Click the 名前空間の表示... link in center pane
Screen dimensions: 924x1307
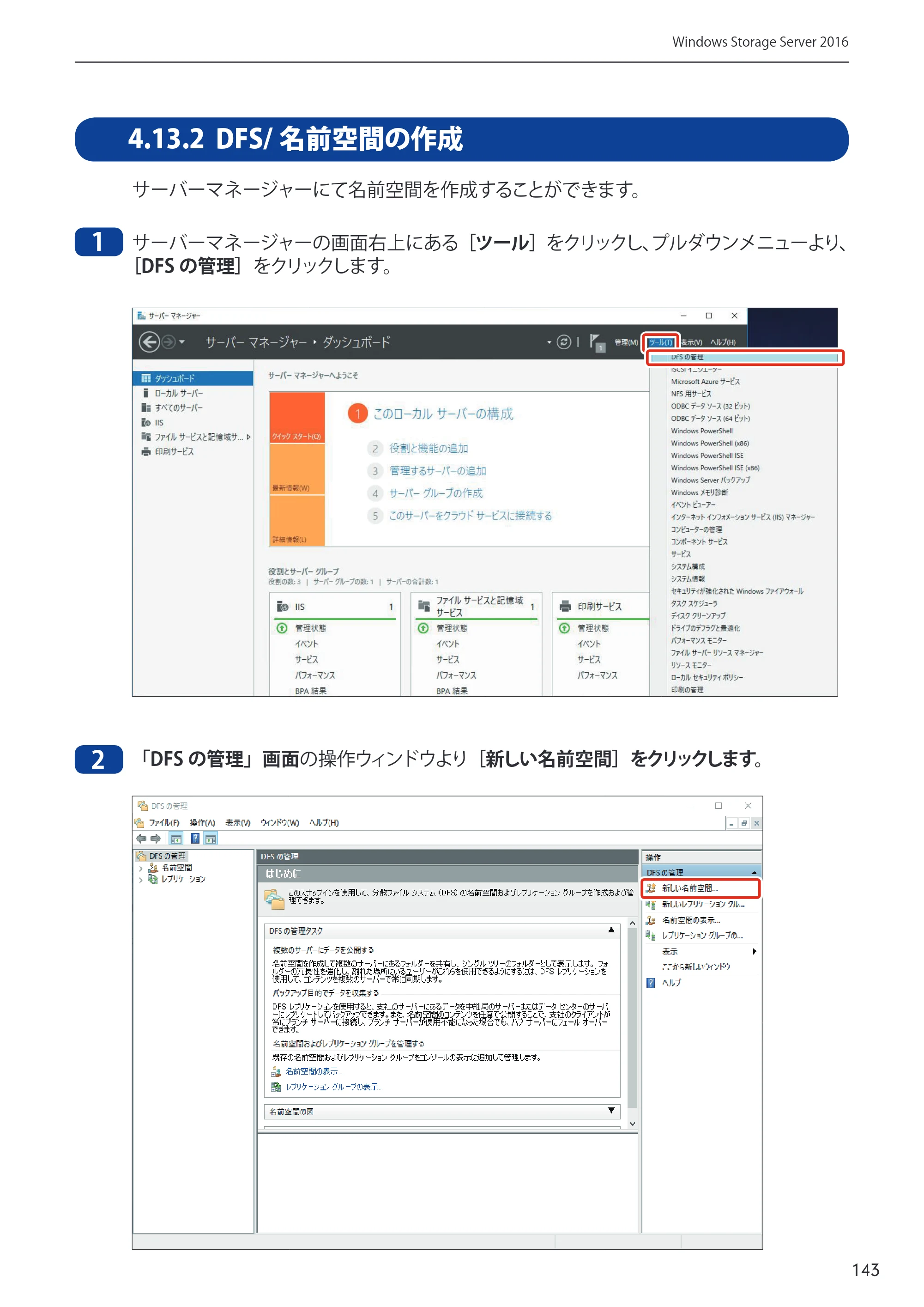pyautogui.click(x=314, y=1071)
